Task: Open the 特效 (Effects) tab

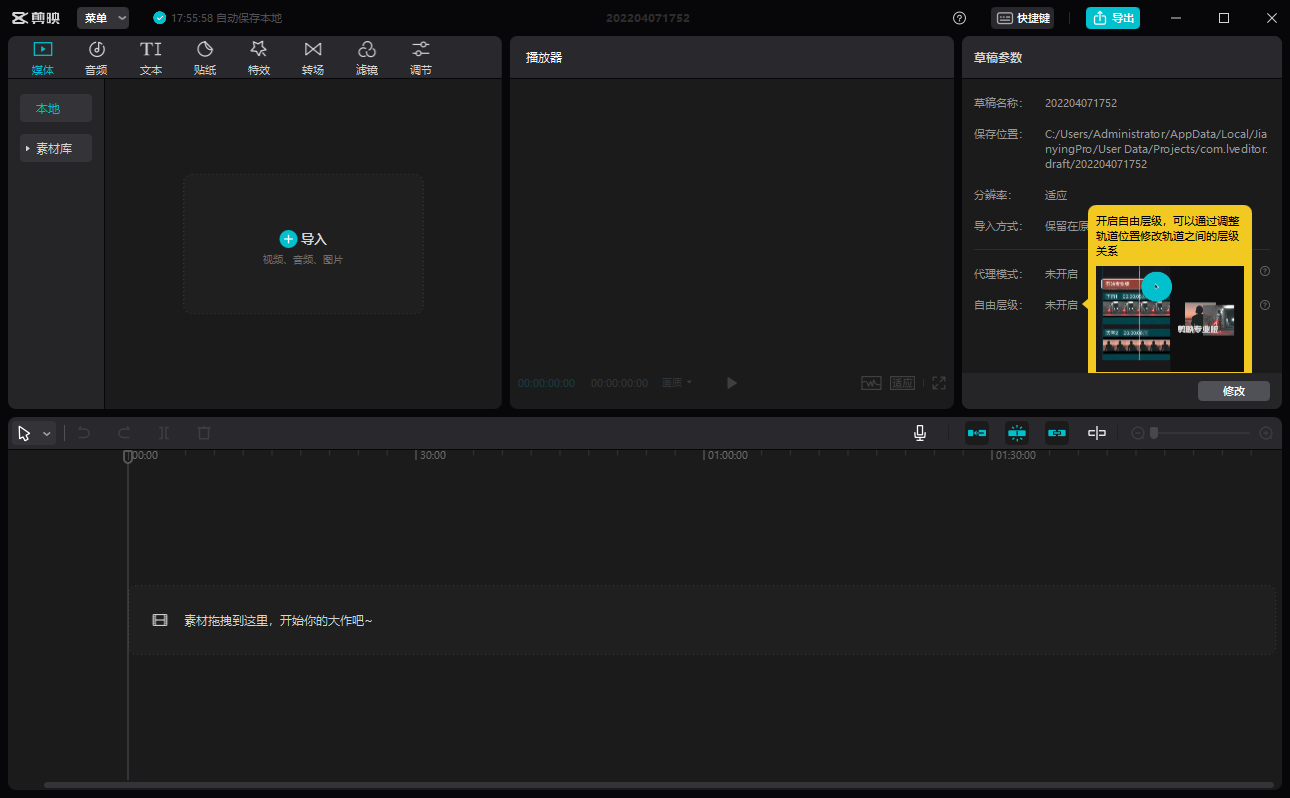Action: pos(259,58)
